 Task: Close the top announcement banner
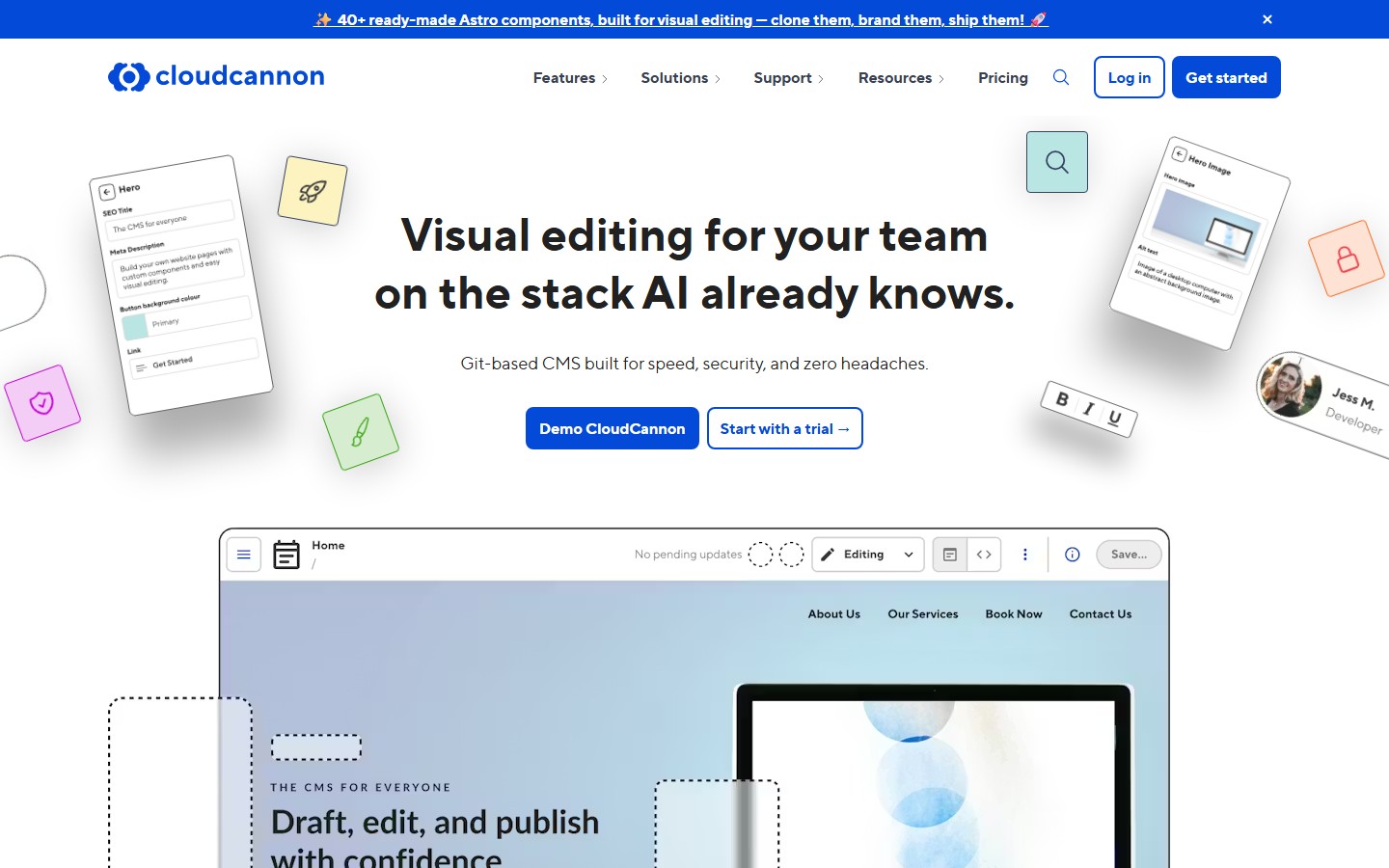[x=1267, y=19]
